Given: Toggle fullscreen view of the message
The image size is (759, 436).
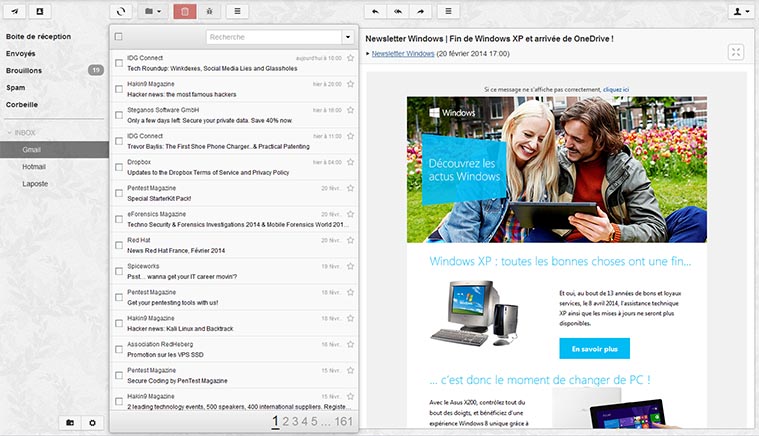Looking at the screenshot, I should [736, 52].
